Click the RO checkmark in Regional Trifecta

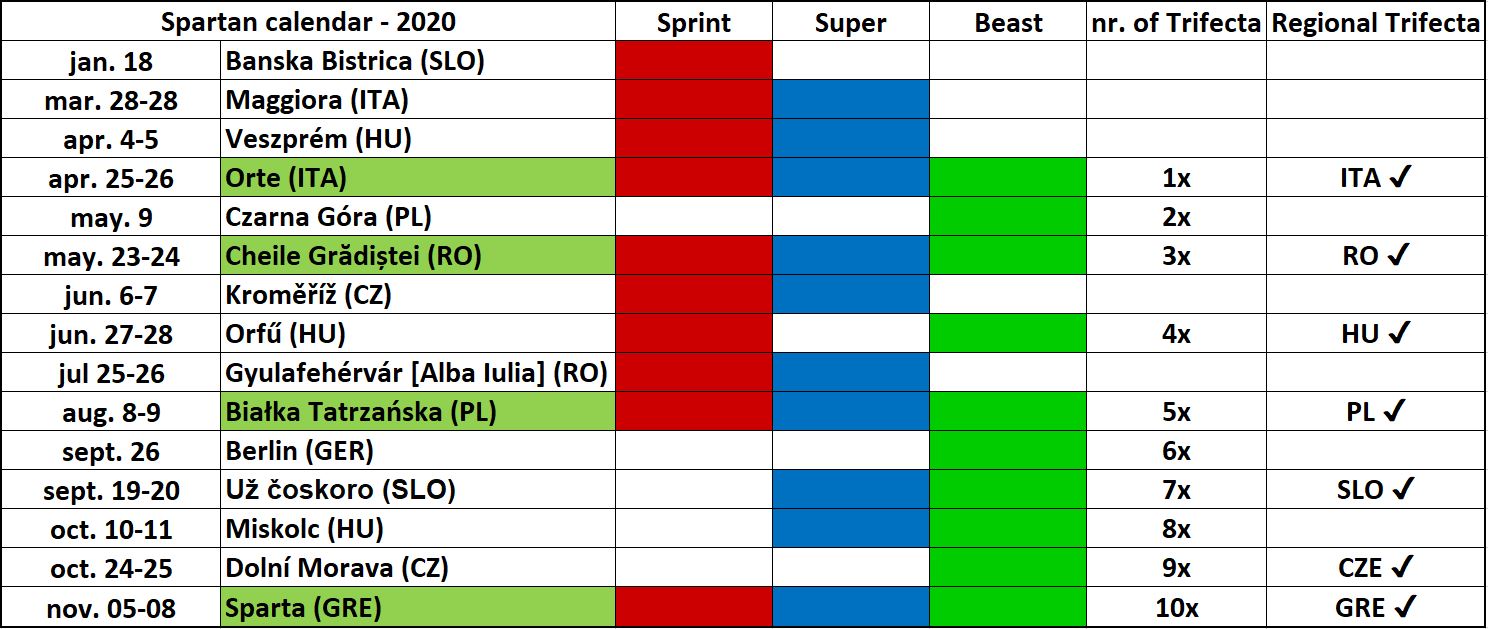click(x=1398, y=256)
